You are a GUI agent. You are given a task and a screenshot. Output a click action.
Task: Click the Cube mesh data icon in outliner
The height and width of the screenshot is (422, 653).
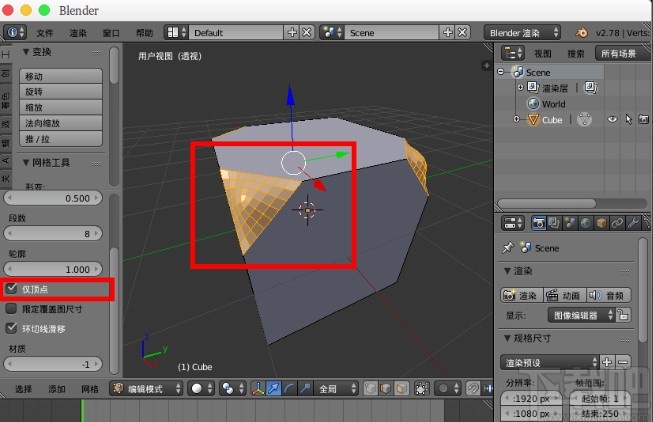click(x=584, y=120)
